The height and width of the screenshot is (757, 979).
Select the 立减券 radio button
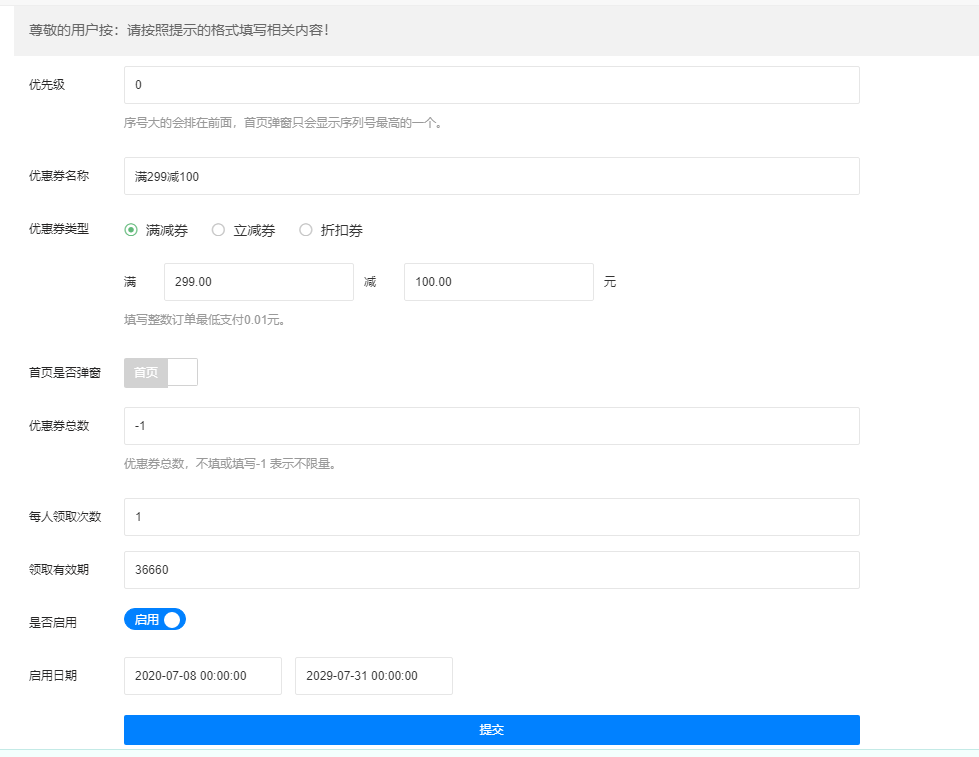(218, 230)
